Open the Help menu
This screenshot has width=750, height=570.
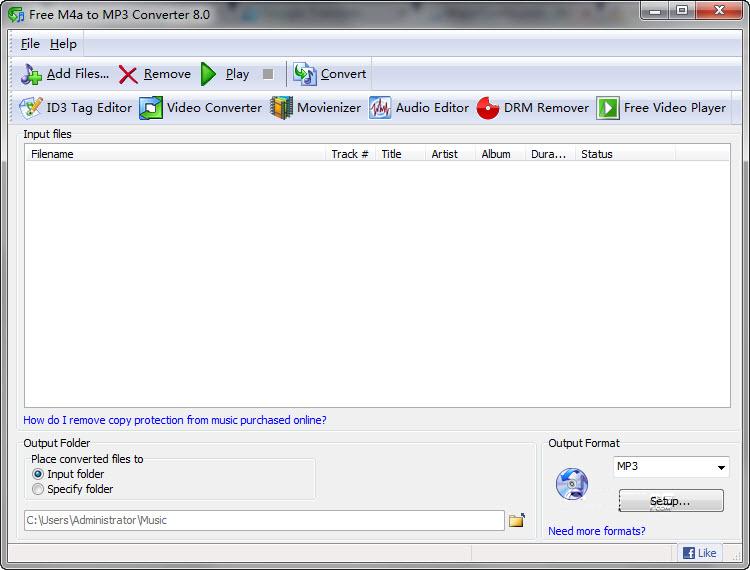tap(63, 44)
